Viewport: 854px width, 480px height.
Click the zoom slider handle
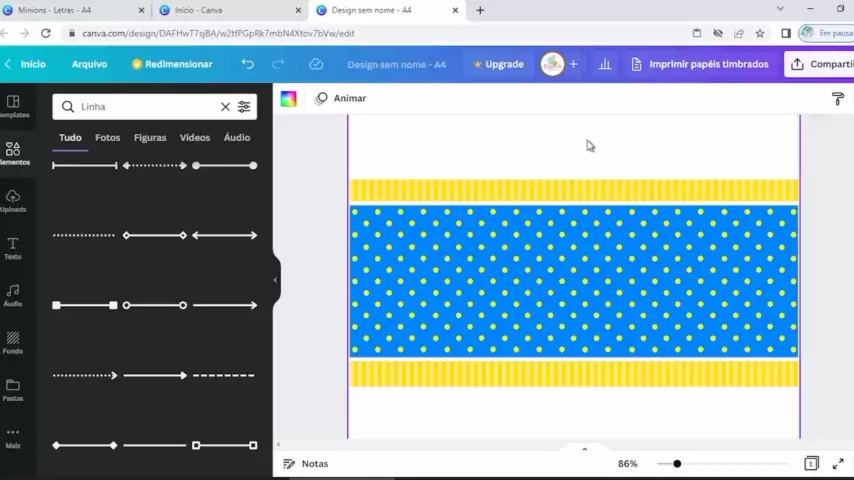pos(677,464)
